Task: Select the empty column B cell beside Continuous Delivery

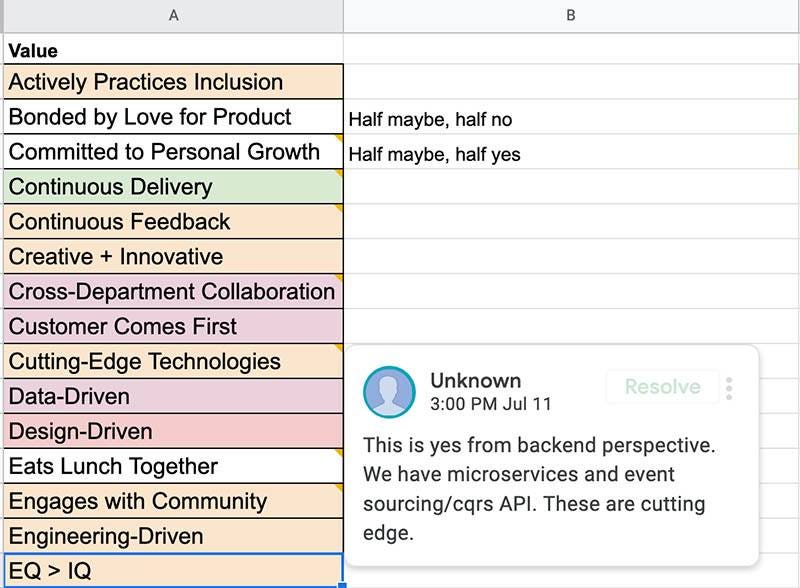Action: point(571,187)
